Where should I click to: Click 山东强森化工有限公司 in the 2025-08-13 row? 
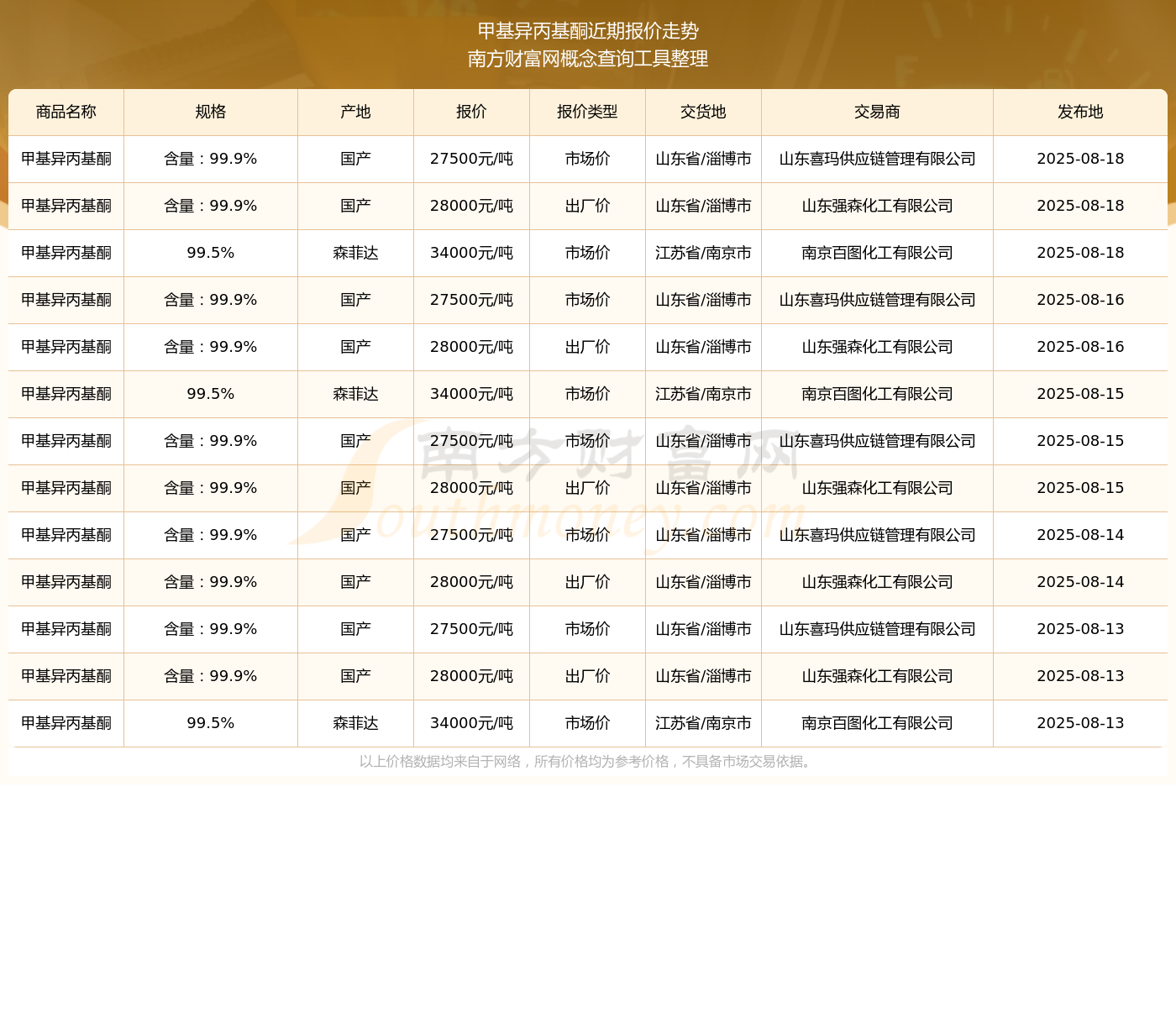877,676
